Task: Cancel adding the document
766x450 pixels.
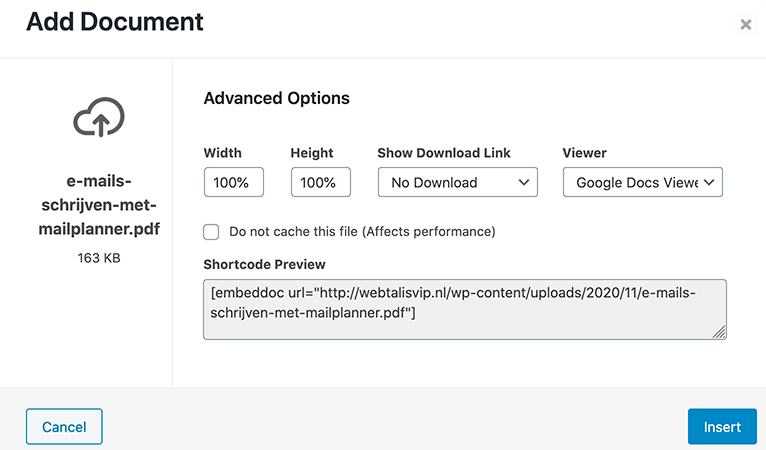Action: [64, 427]
